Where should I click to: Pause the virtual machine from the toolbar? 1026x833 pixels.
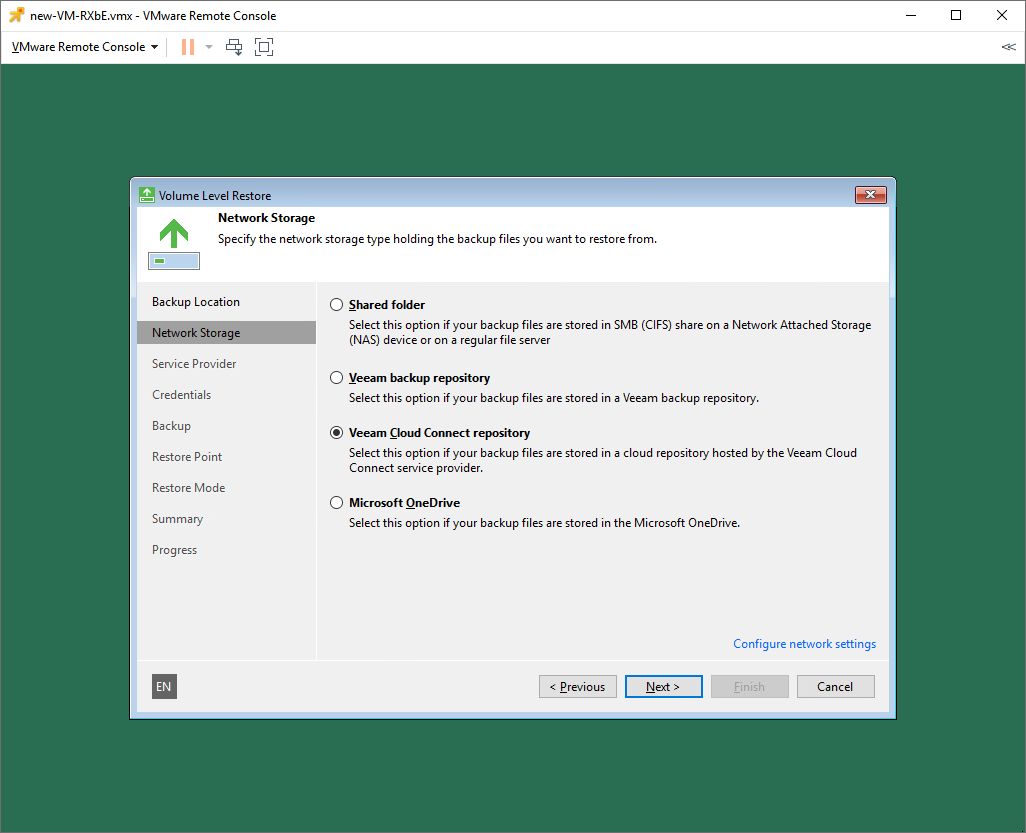(x=188, y=47)
